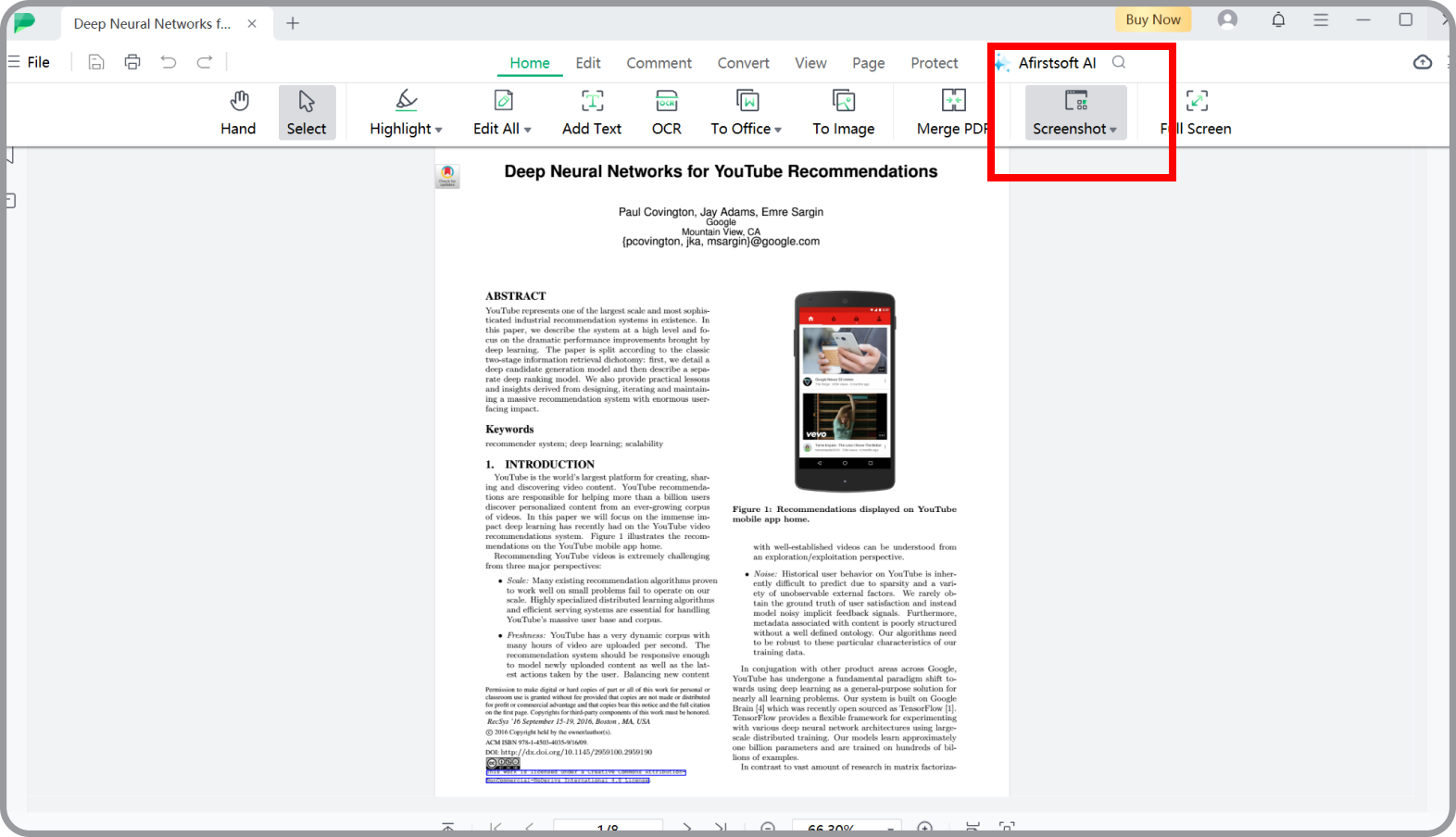
Task: Expand the Screenshot dropdown arrow
Action: click(1113, 130)
